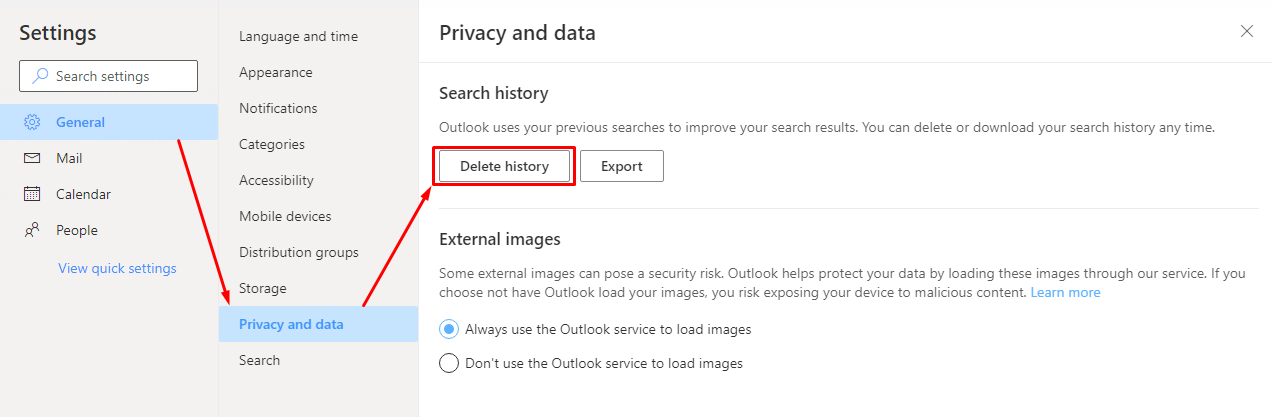Click the People contacts icon
1272x417 pixels.
[32, 230]
